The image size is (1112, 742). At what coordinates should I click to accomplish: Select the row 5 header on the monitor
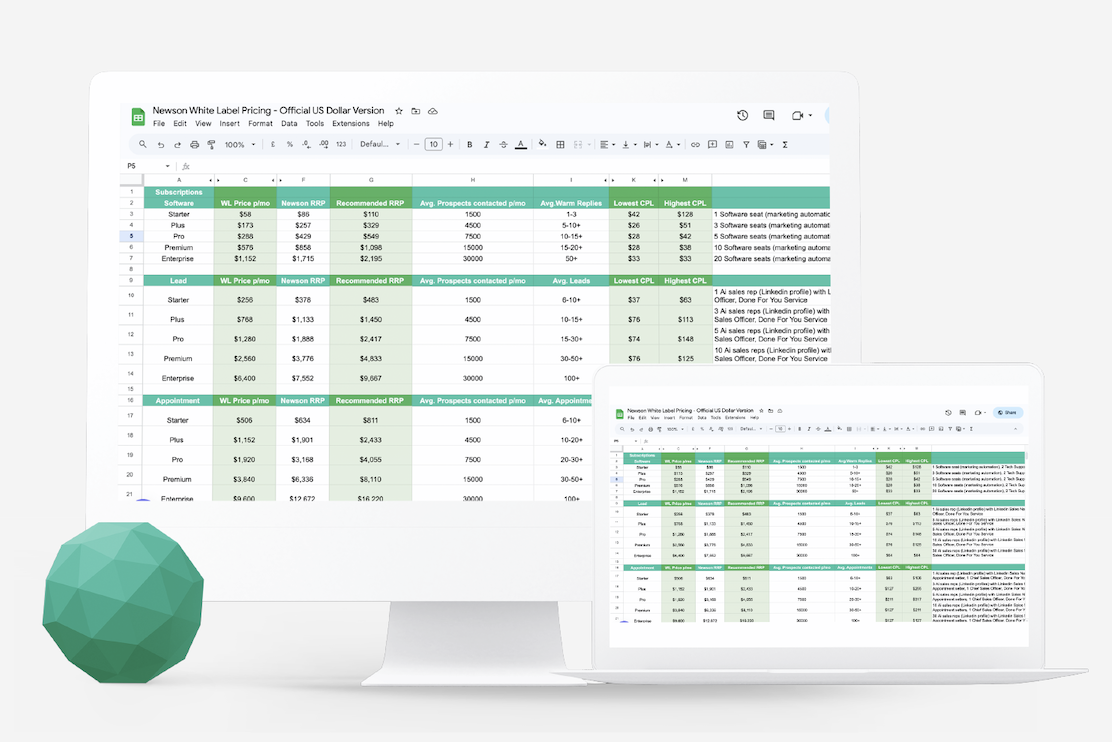pyautogui.click(x=131, y=236)
